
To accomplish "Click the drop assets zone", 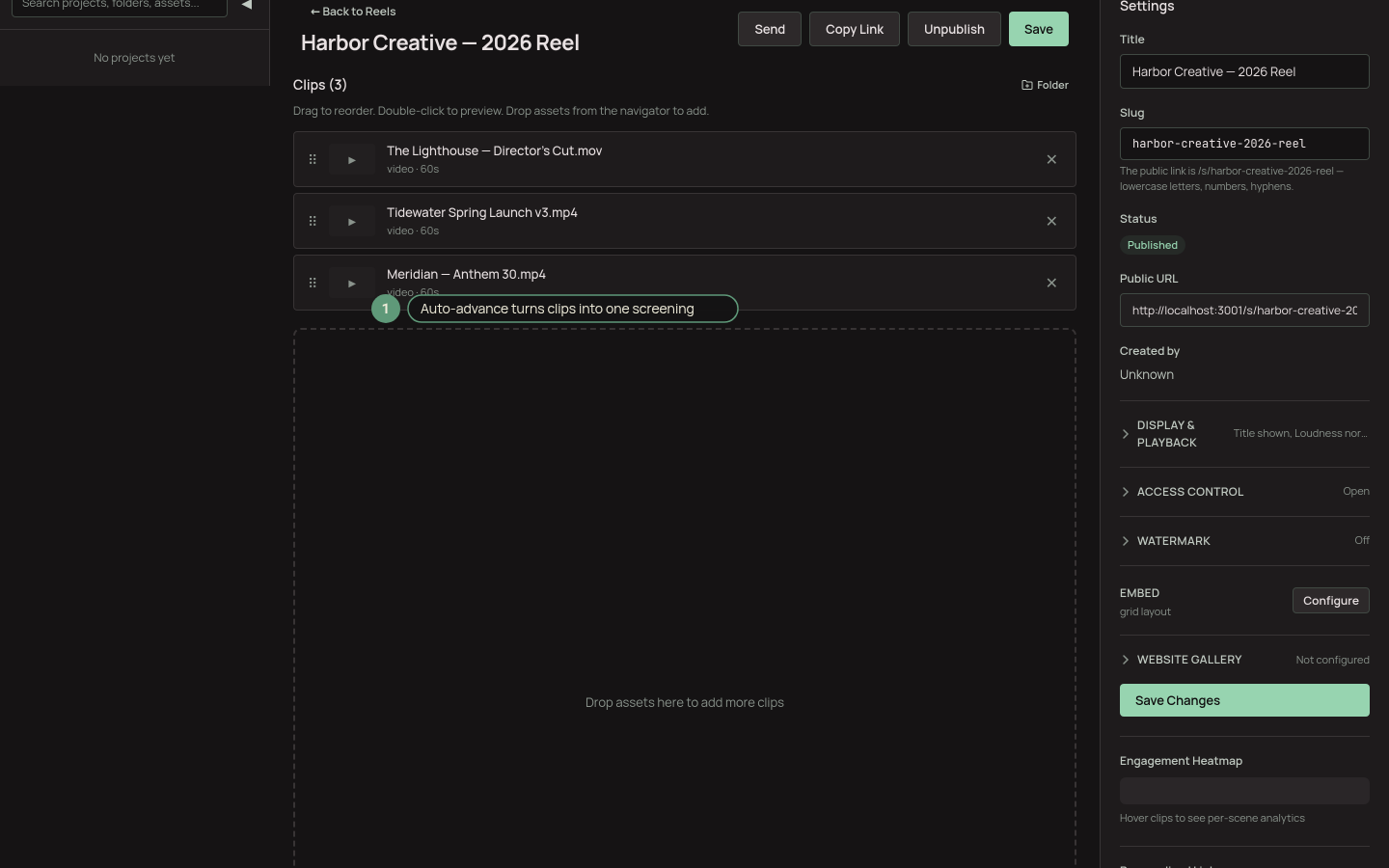I will click(x=685, y=598).
